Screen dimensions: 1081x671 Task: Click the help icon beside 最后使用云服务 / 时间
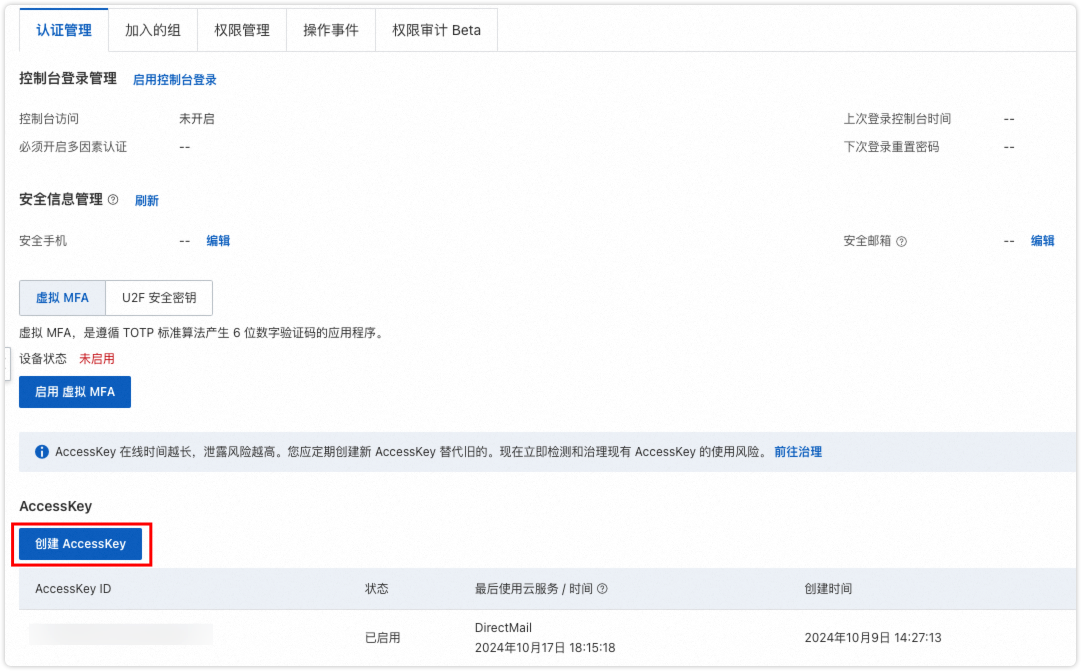tap(602, 589)
